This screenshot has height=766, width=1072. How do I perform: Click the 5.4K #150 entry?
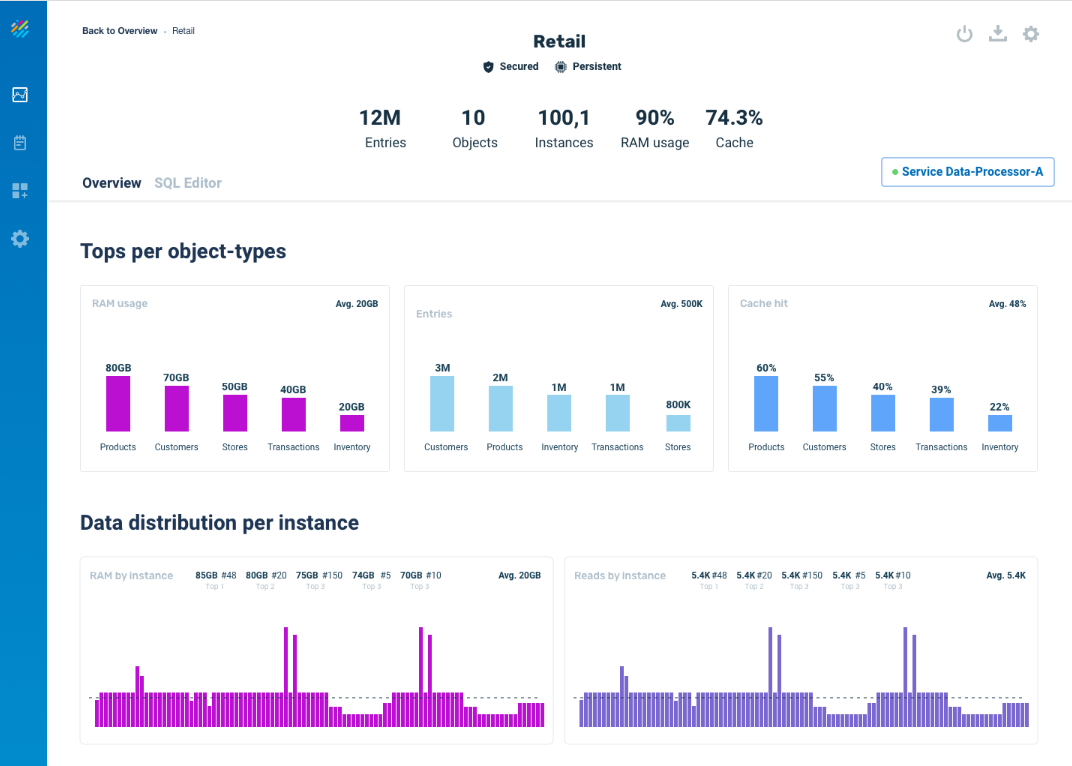802,580
